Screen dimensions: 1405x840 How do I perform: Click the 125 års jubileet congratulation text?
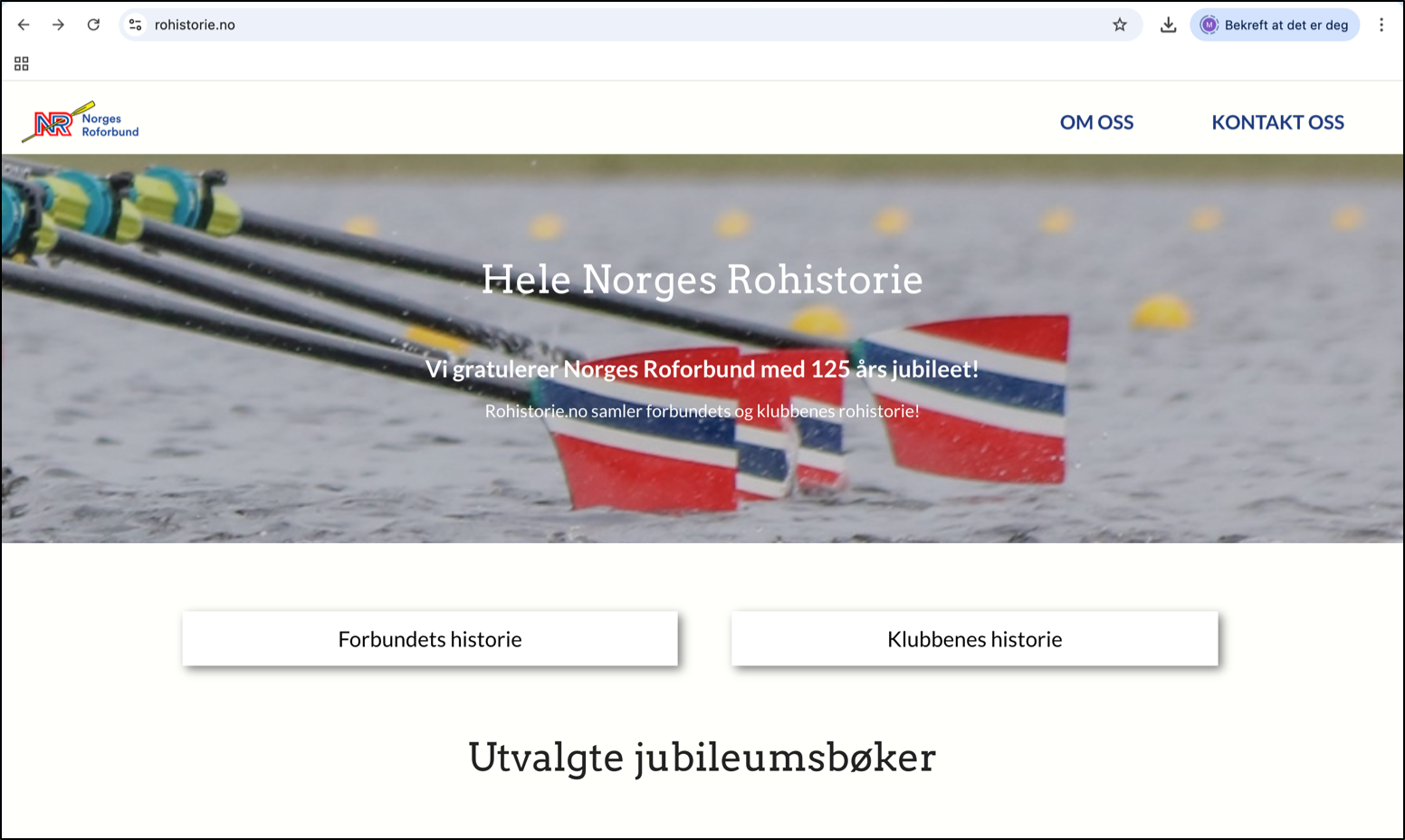[x=702, y=369]
